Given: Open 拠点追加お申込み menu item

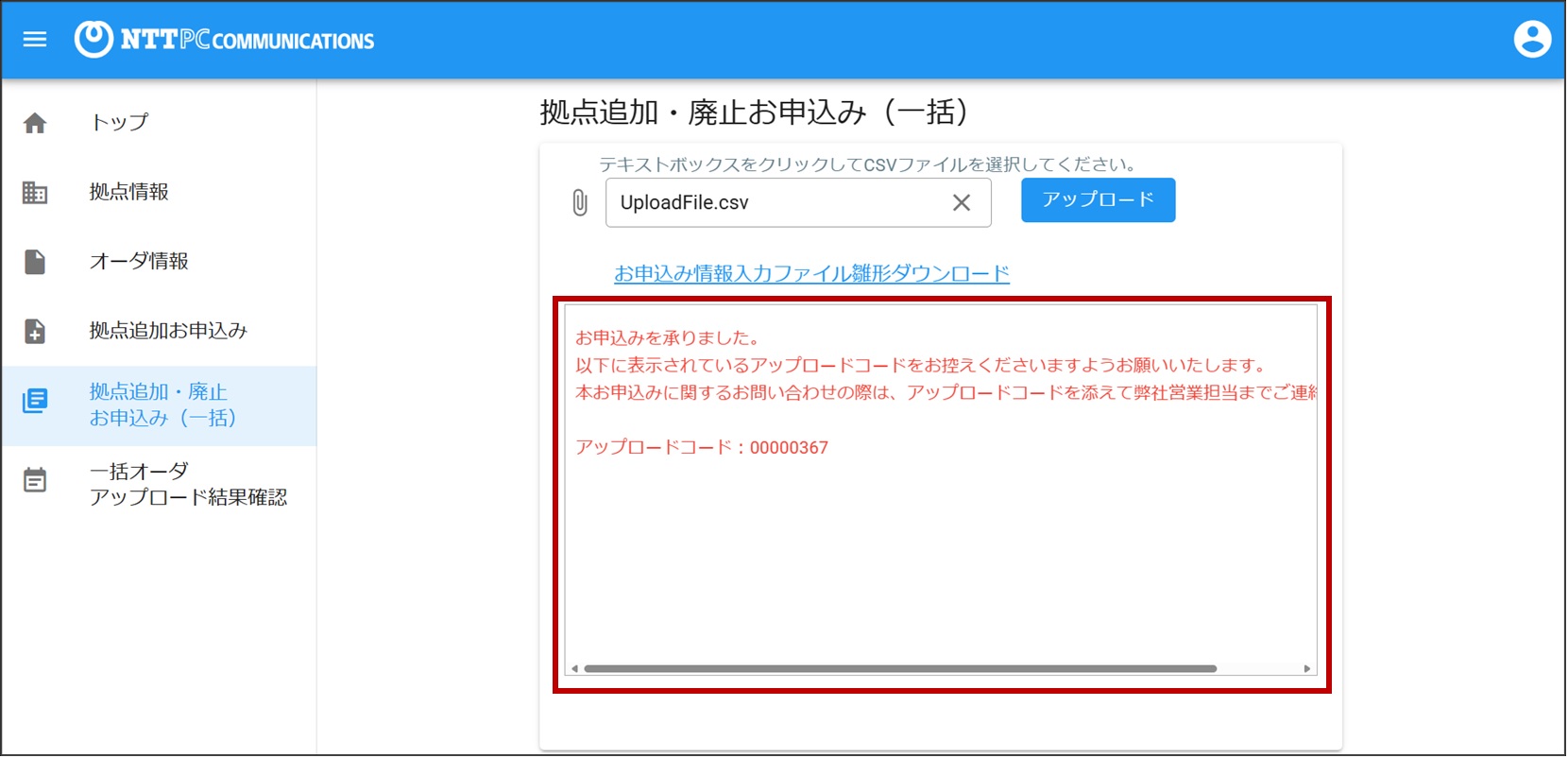Looking at the screenshot, I should point(159,331).
